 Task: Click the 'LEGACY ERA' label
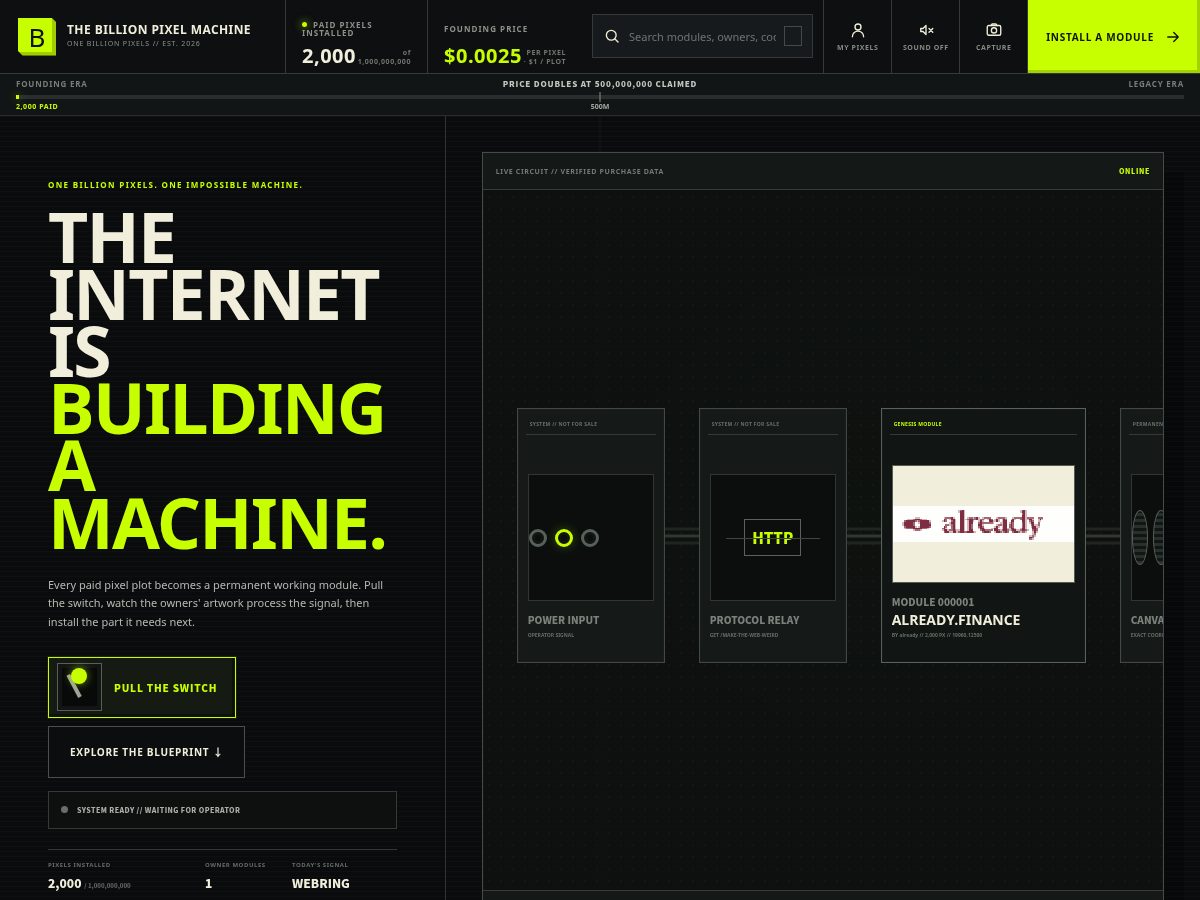[1156, 84]
